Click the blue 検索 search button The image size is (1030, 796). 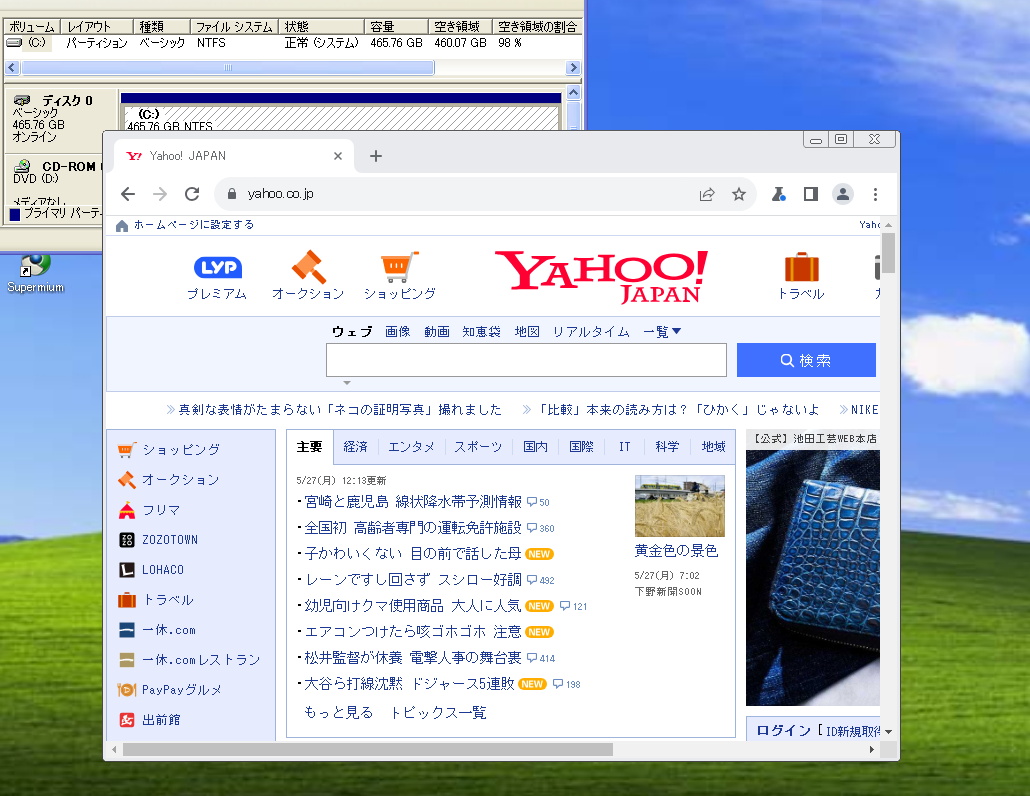coord(806,360)
